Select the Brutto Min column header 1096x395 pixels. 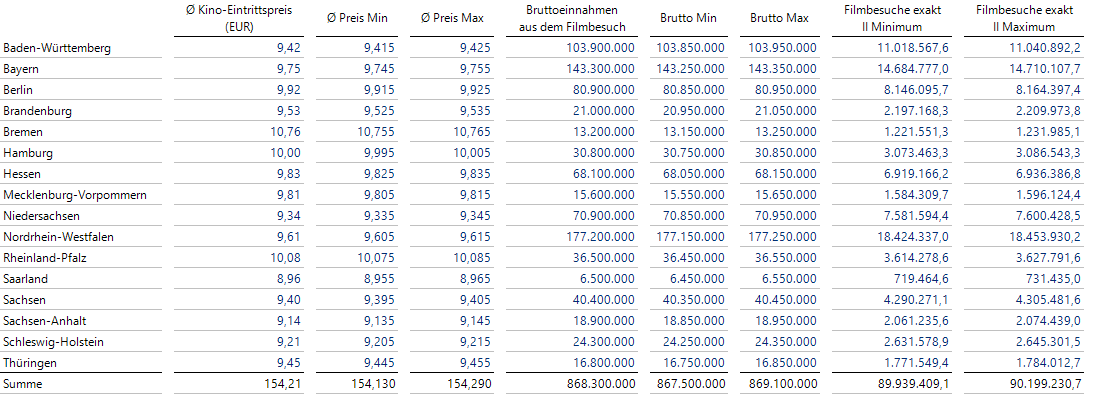click(688, 19)
